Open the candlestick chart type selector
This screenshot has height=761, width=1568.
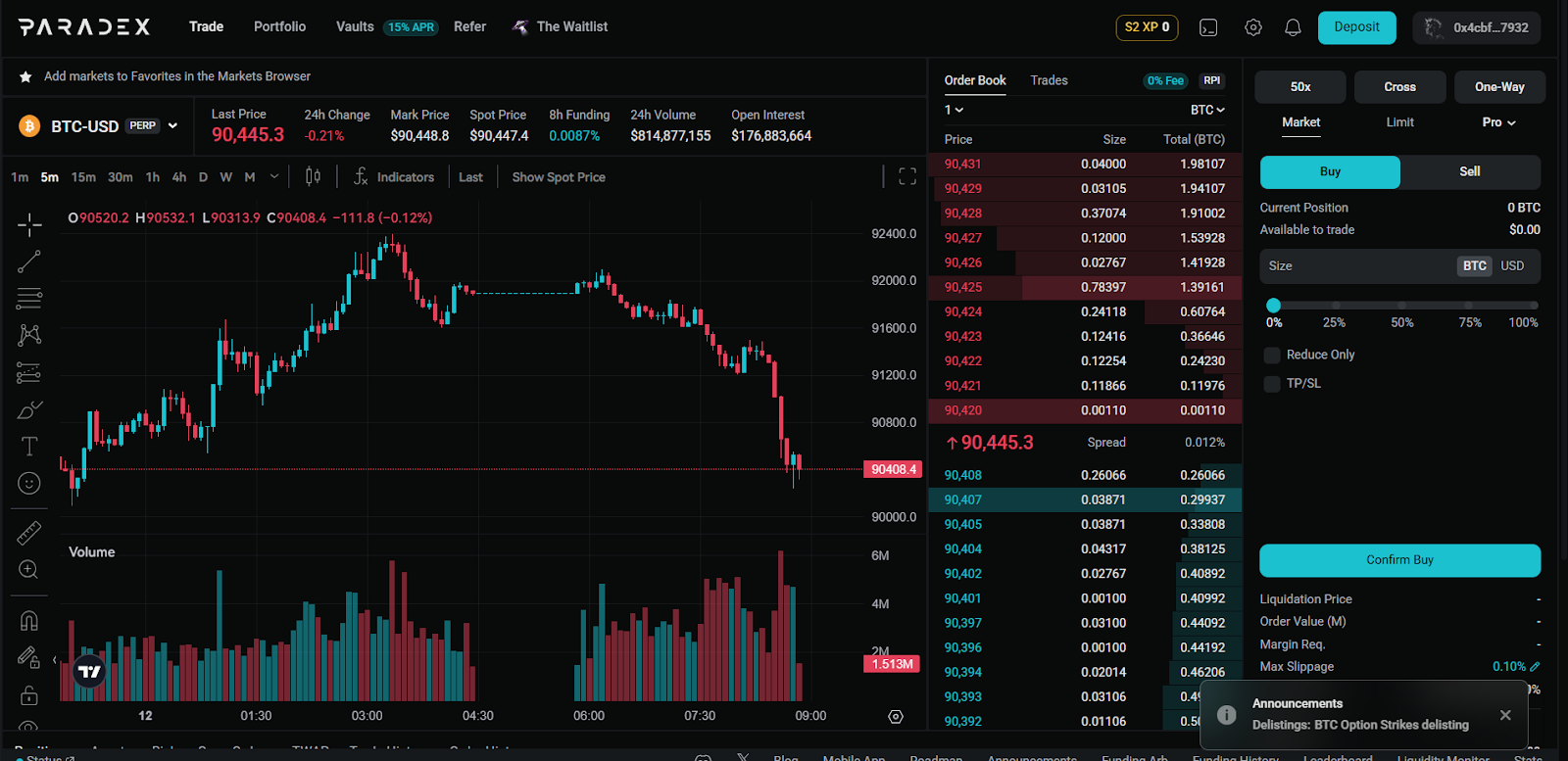[313, 176]
